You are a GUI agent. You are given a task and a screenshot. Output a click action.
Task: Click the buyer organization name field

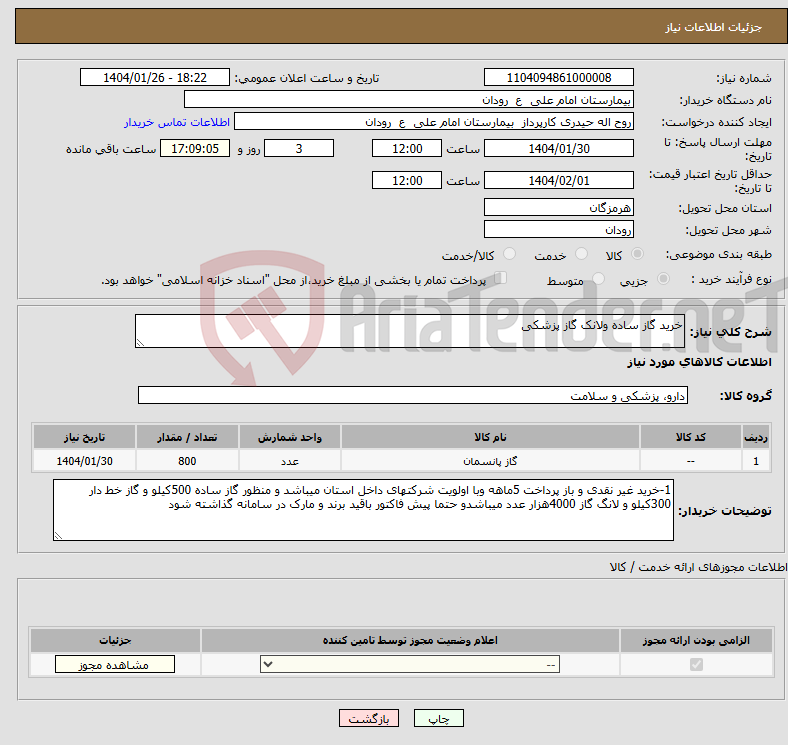409,100
